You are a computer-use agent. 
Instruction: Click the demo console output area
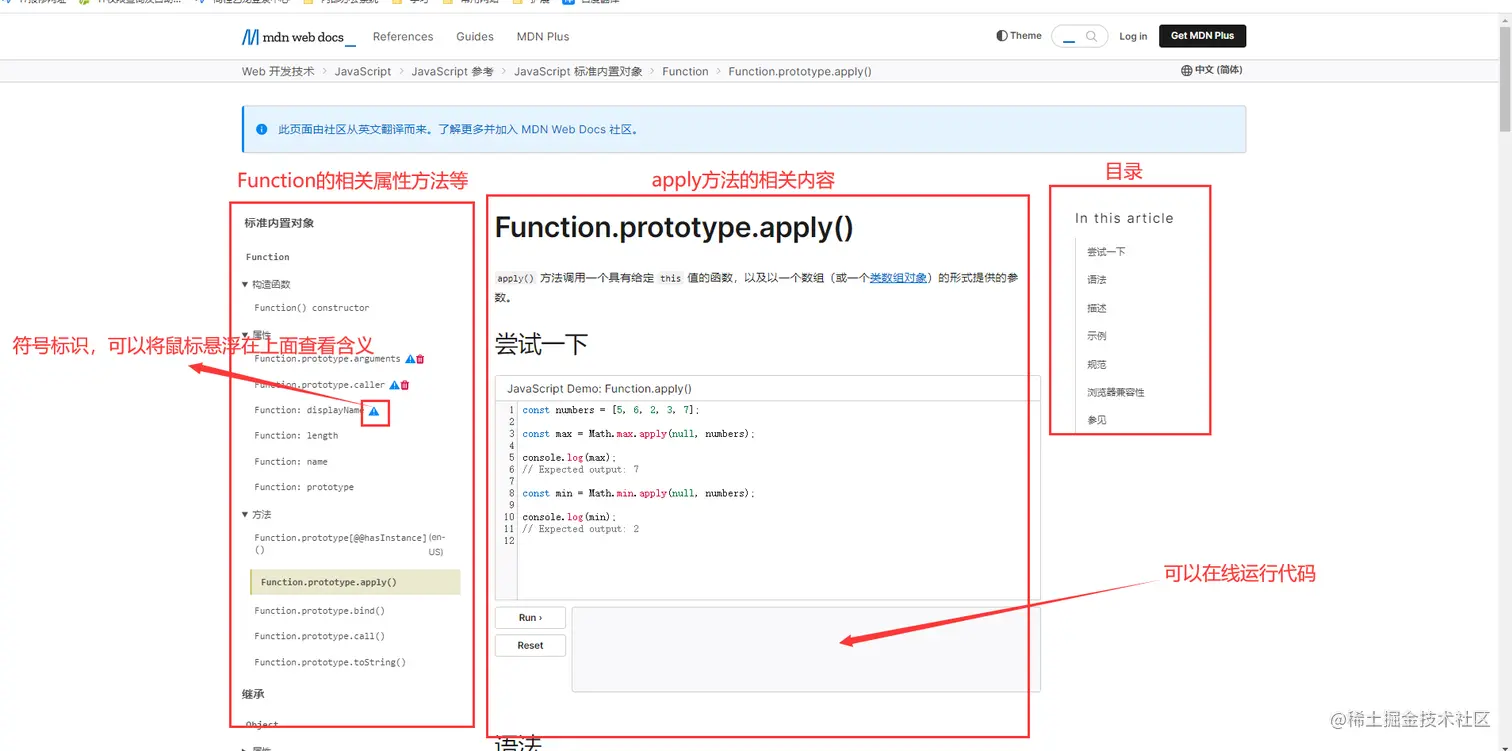click(806, 649)
